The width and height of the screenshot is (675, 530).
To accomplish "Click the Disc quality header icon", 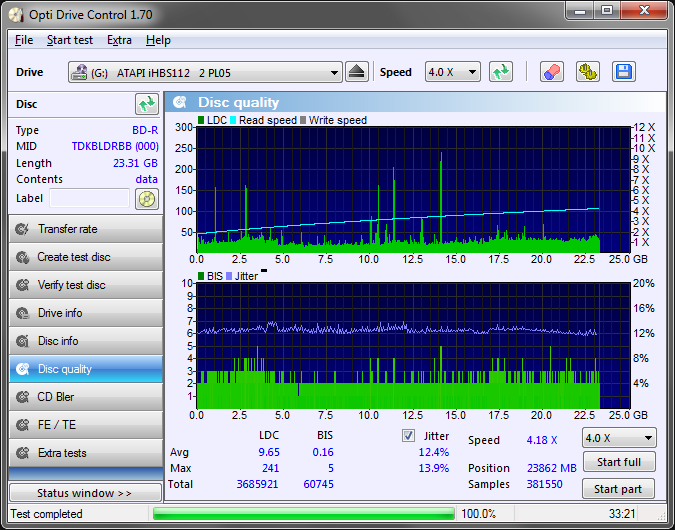I will (180, 102).
